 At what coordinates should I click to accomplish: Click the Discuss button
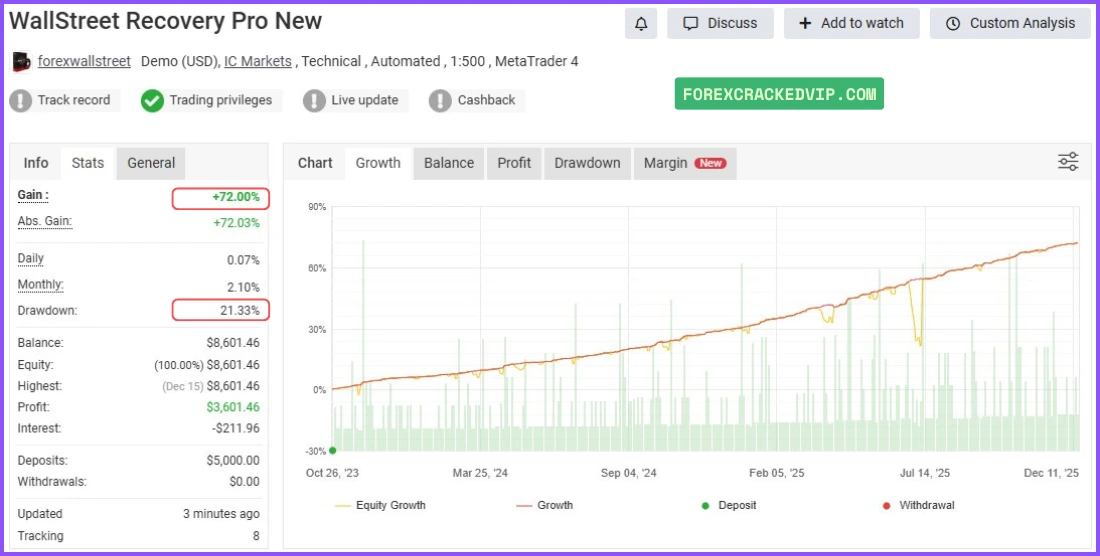tap(720, 23)
